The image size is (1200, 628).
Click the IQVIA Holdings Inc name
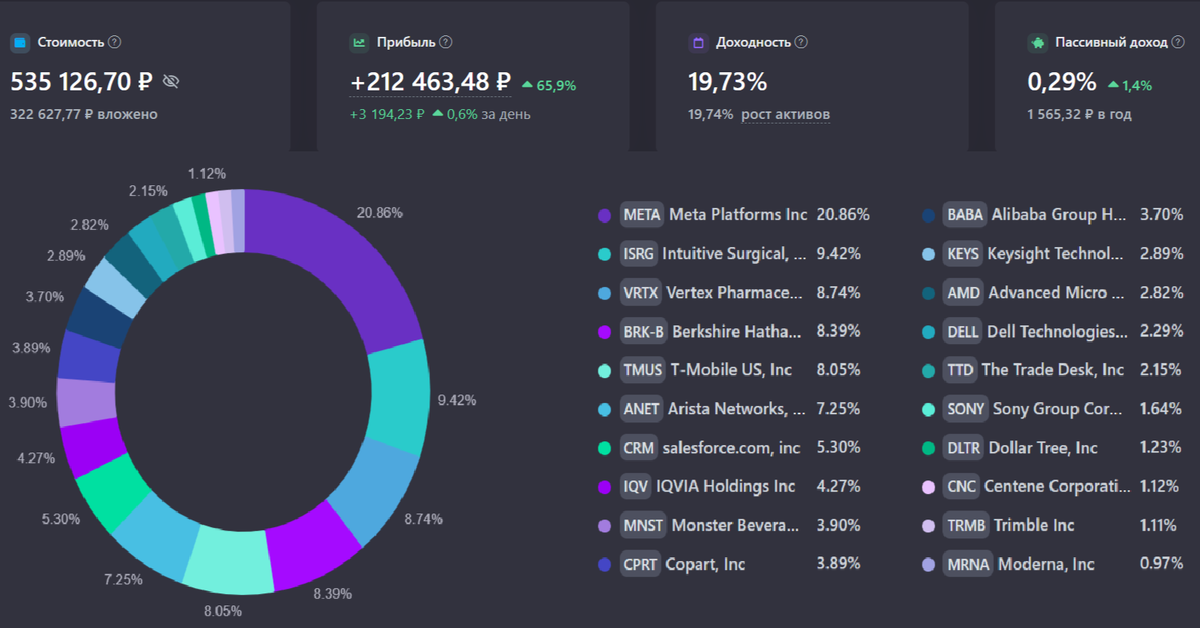coord(726,486)
